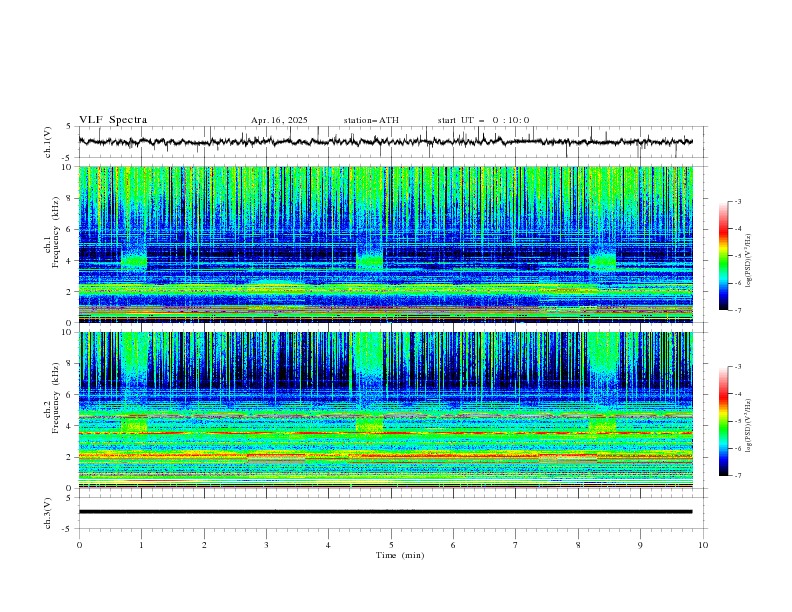The image size is (792, 612).
Task: Click the ch.1 colorbar 'log(PSD)(V²/Hz)' label
Action: (748, 261)
